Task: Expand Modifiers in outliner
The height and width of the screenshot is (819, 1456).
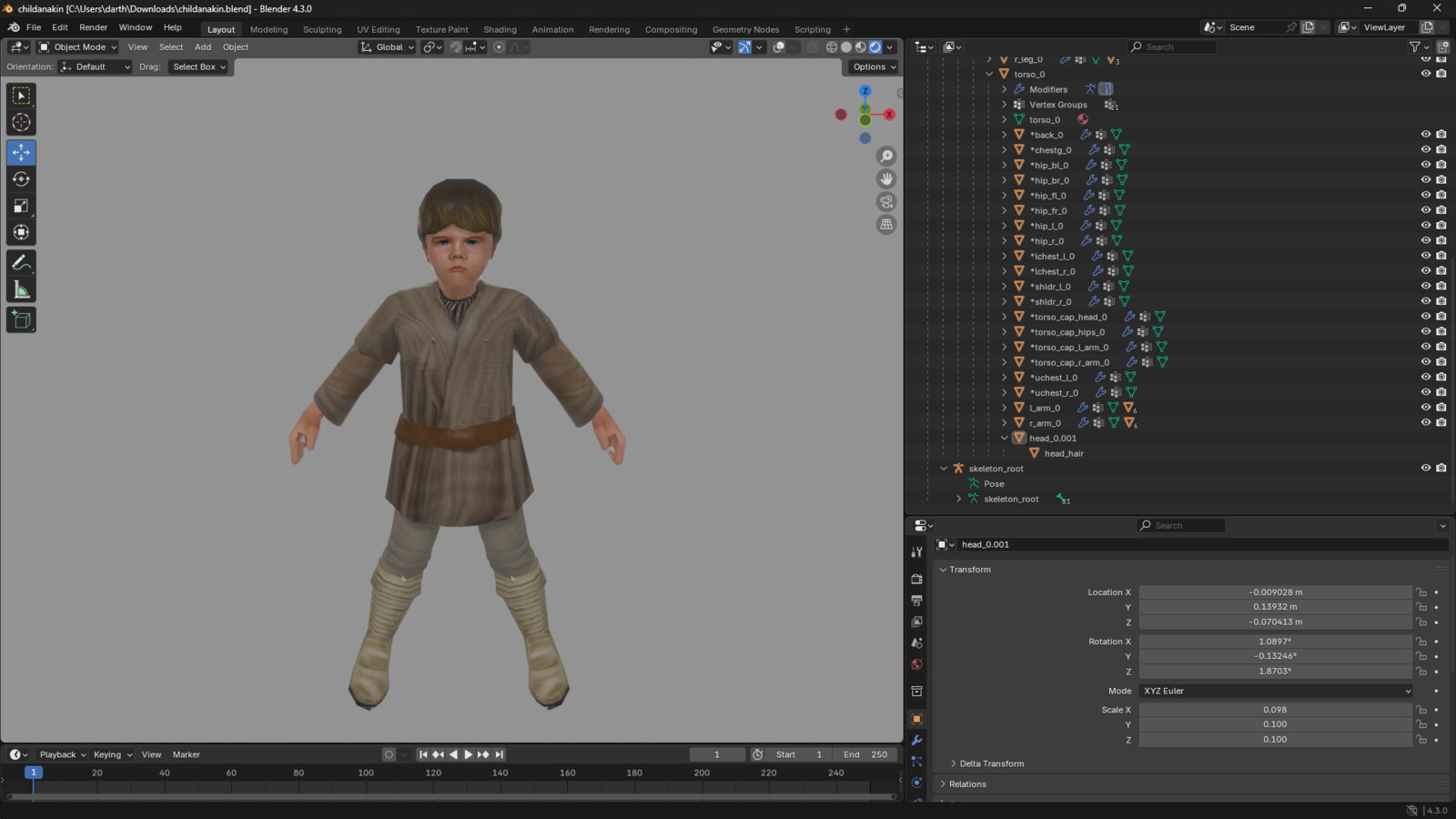Action: [x=1005, y=89]
